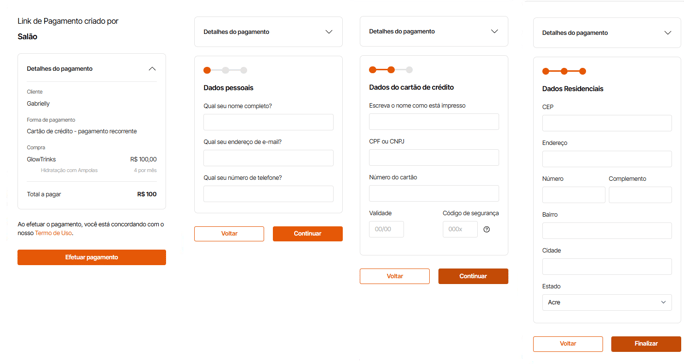Click Continuar on the personal data form

308,234
